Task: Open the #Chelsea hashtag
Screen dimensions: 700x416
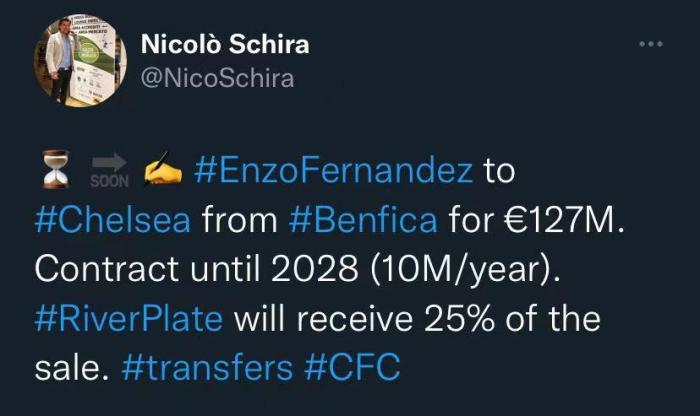Action: (112, 220)
